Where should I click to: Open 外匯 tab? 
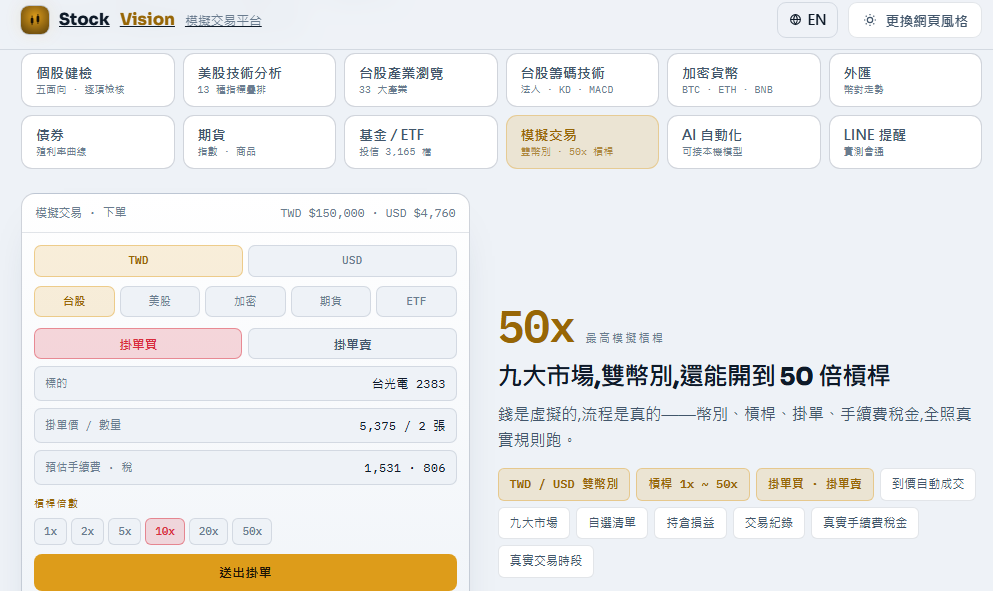pos(905,80)
